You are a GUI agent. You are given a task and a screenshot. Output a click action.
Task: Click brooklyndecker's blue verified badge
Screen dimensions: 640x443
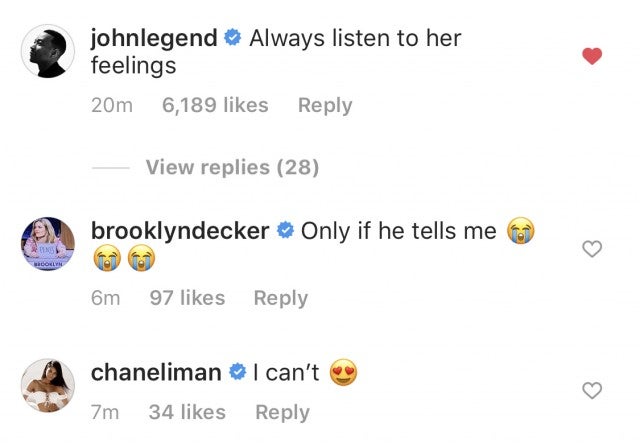(x=285, y=232)
